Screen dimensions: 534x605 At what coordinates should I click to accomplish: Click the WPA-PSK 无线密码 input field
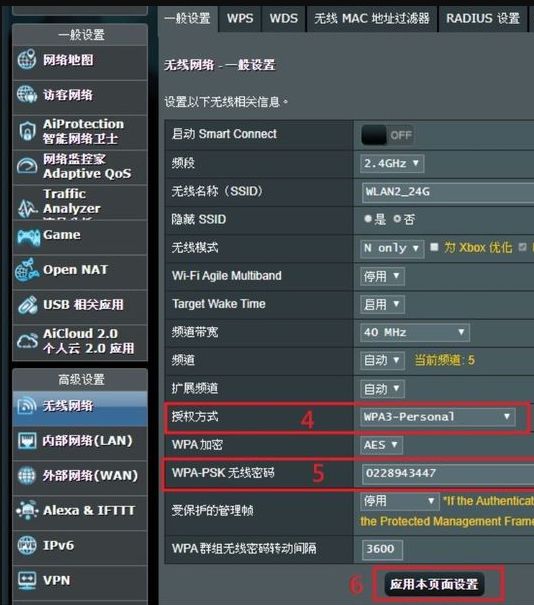pos(448,473)
